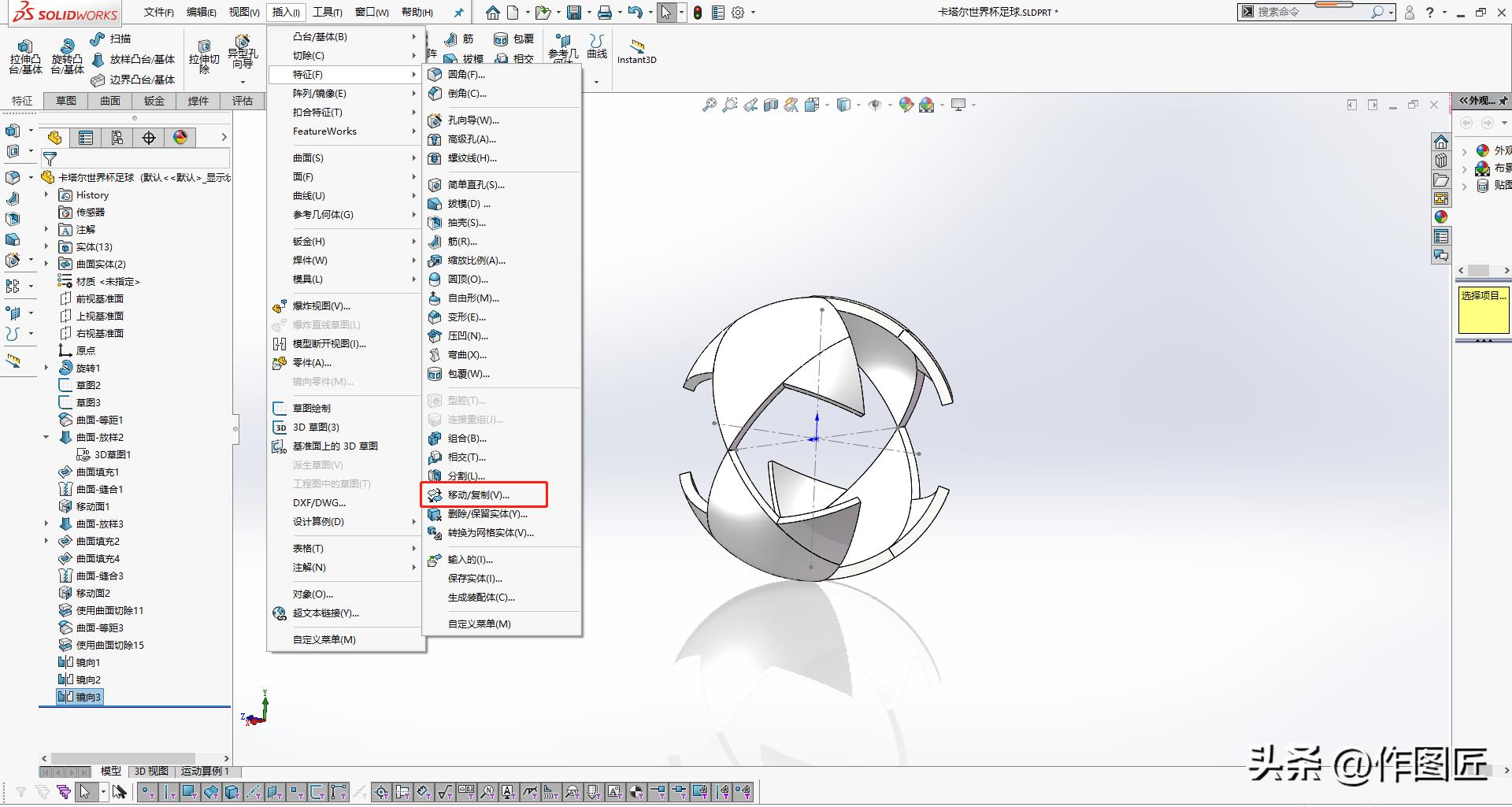This screenshot has width=1512, height=807.
Task: Click the 扫描 sweep tool icon
Action: click(98, 39)
